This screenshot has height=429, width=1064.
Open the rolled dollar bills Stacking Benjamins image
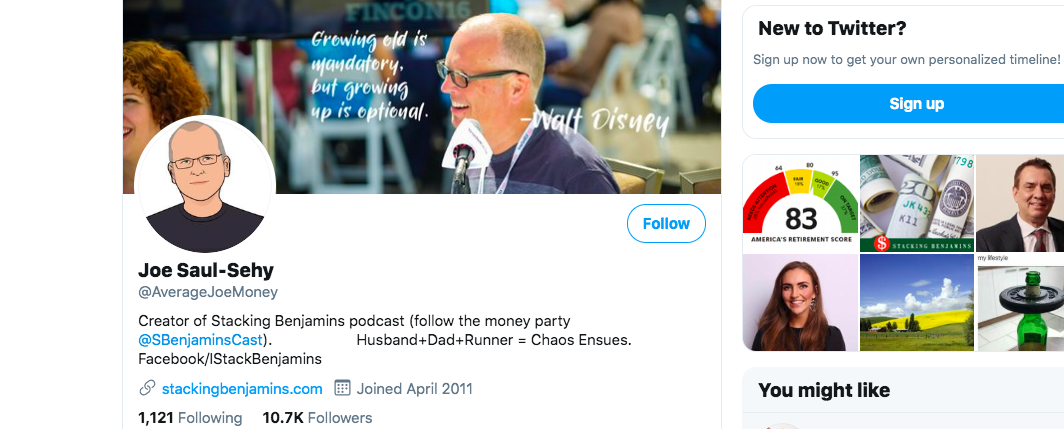pos(917,204)
